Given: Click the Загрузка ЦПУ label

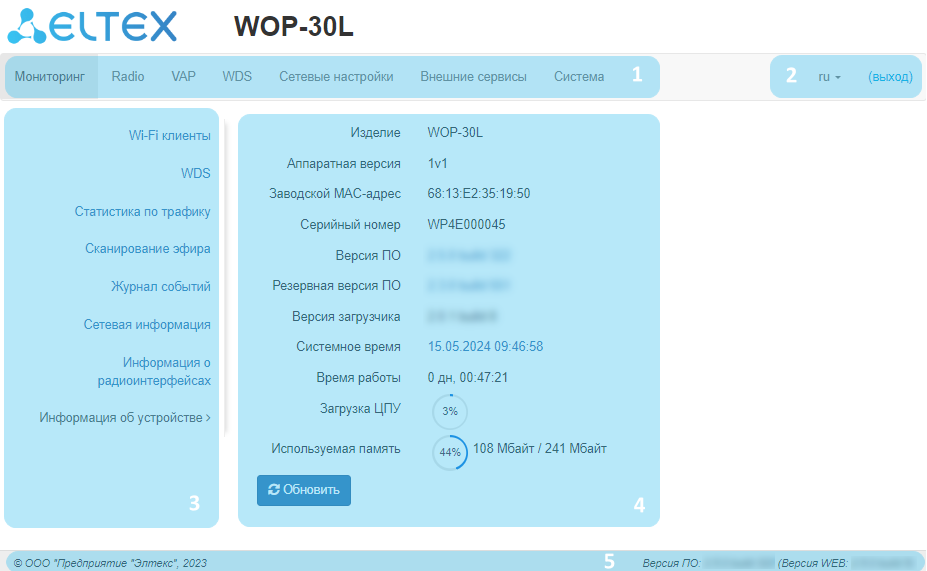Looking at the screenshot, I should click(360, 408).
